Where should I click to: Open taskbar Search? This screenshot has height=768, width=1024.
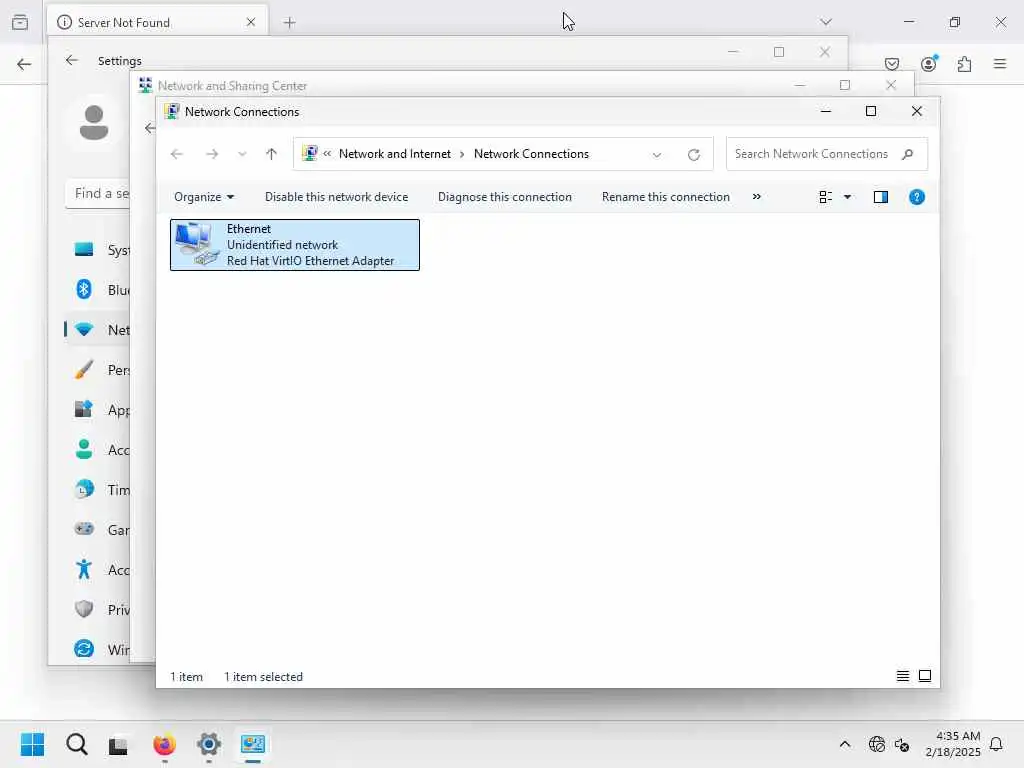click(76, 744)
